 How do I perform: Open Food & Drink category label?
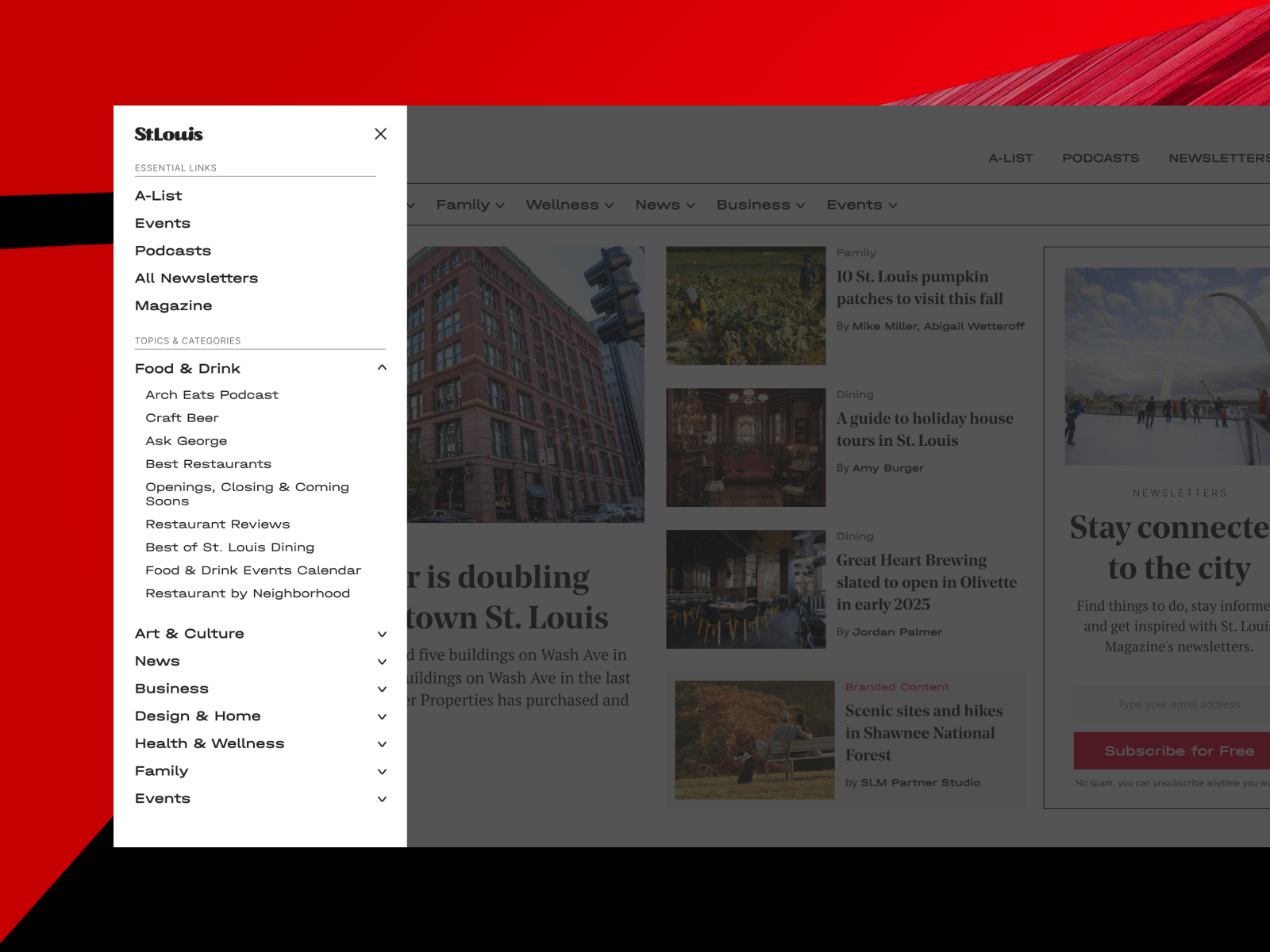(187, 369)
